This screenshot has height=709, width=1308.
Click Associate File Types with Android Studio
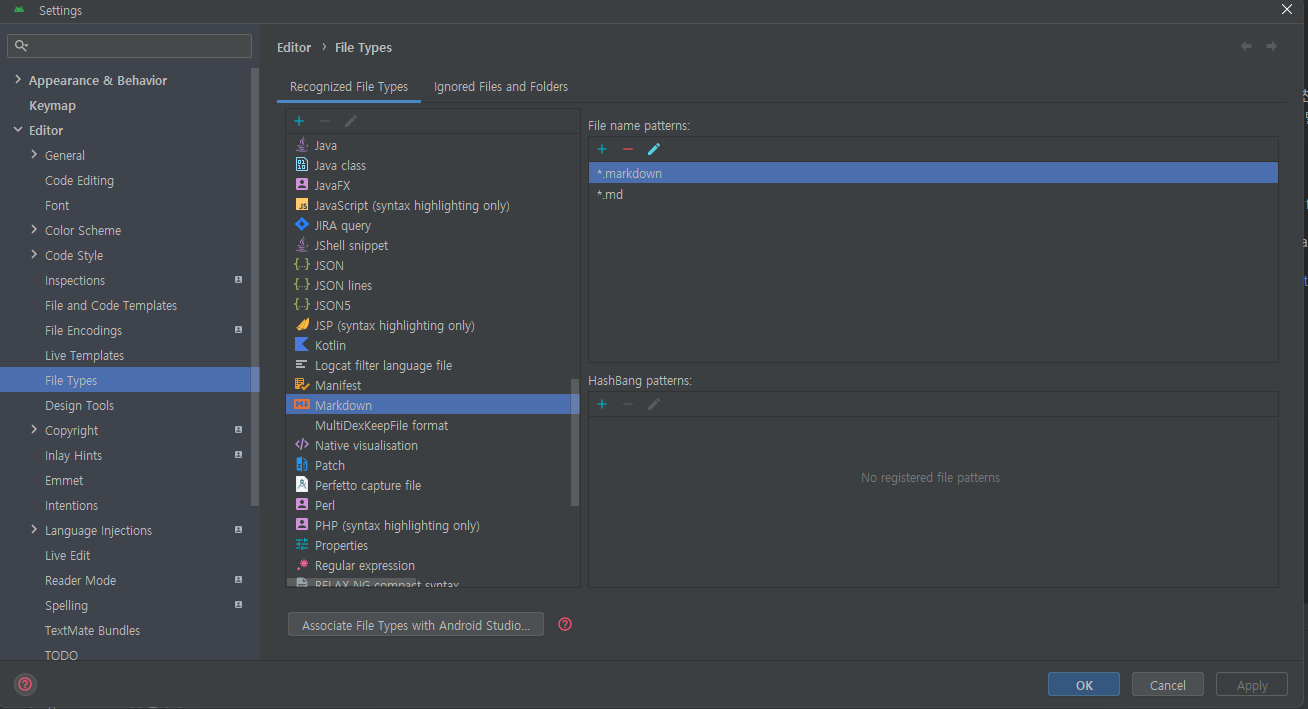[416, 625]
